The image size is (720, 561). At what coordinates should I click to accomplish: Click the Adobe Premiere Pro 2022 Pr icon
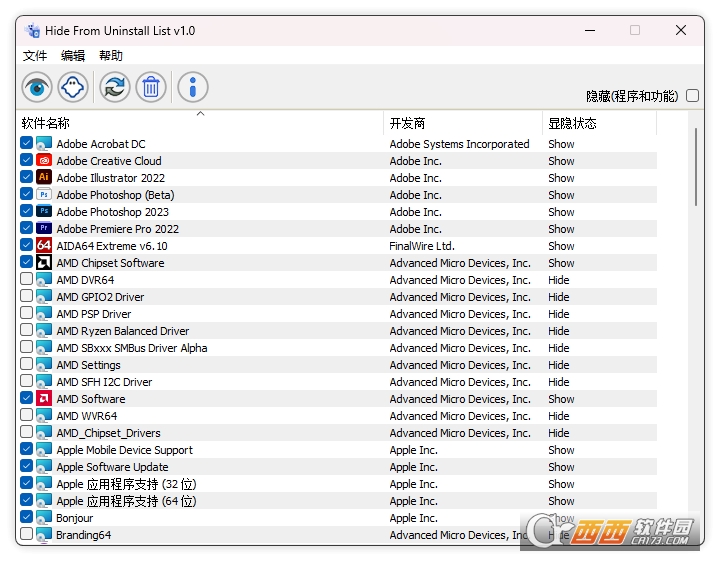point(44,229)
